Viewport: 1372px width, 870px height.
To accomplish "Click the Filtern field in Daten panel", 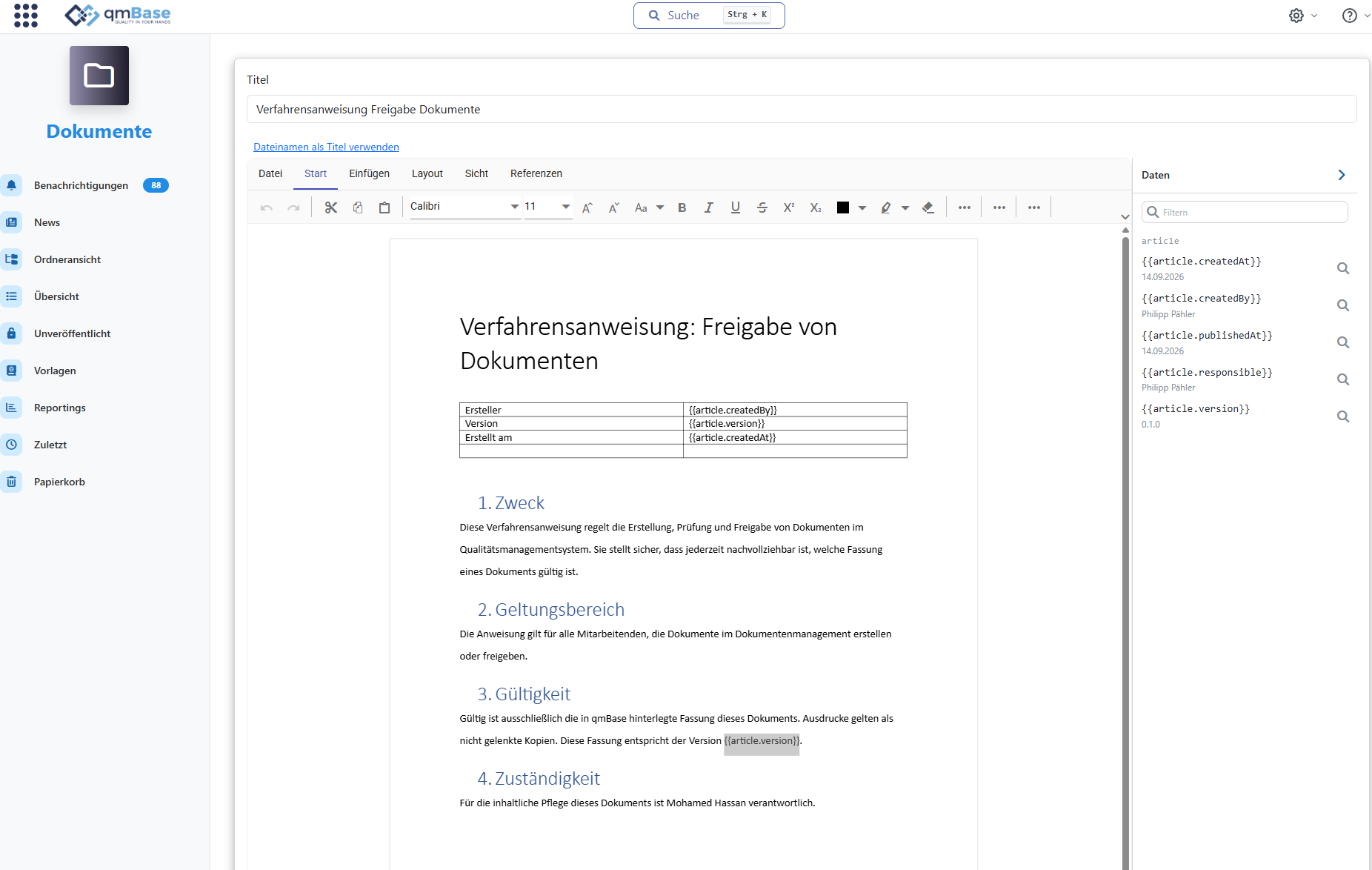I will (1245, 212).
